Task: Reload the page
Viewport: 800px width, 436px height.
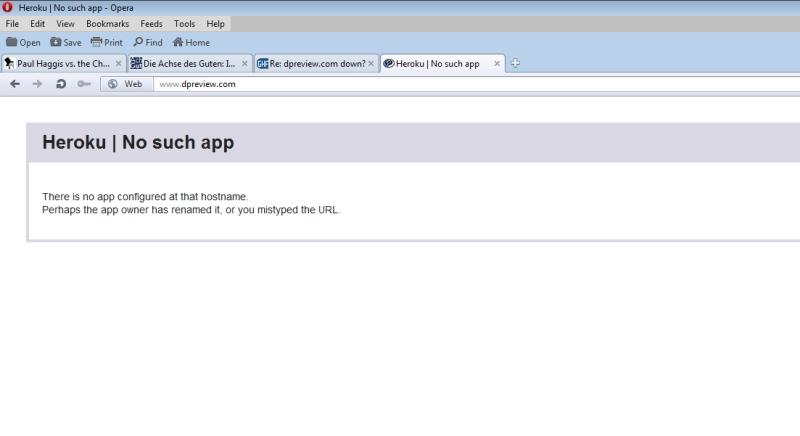Action: pyautogui.click(x=61, y=84)
